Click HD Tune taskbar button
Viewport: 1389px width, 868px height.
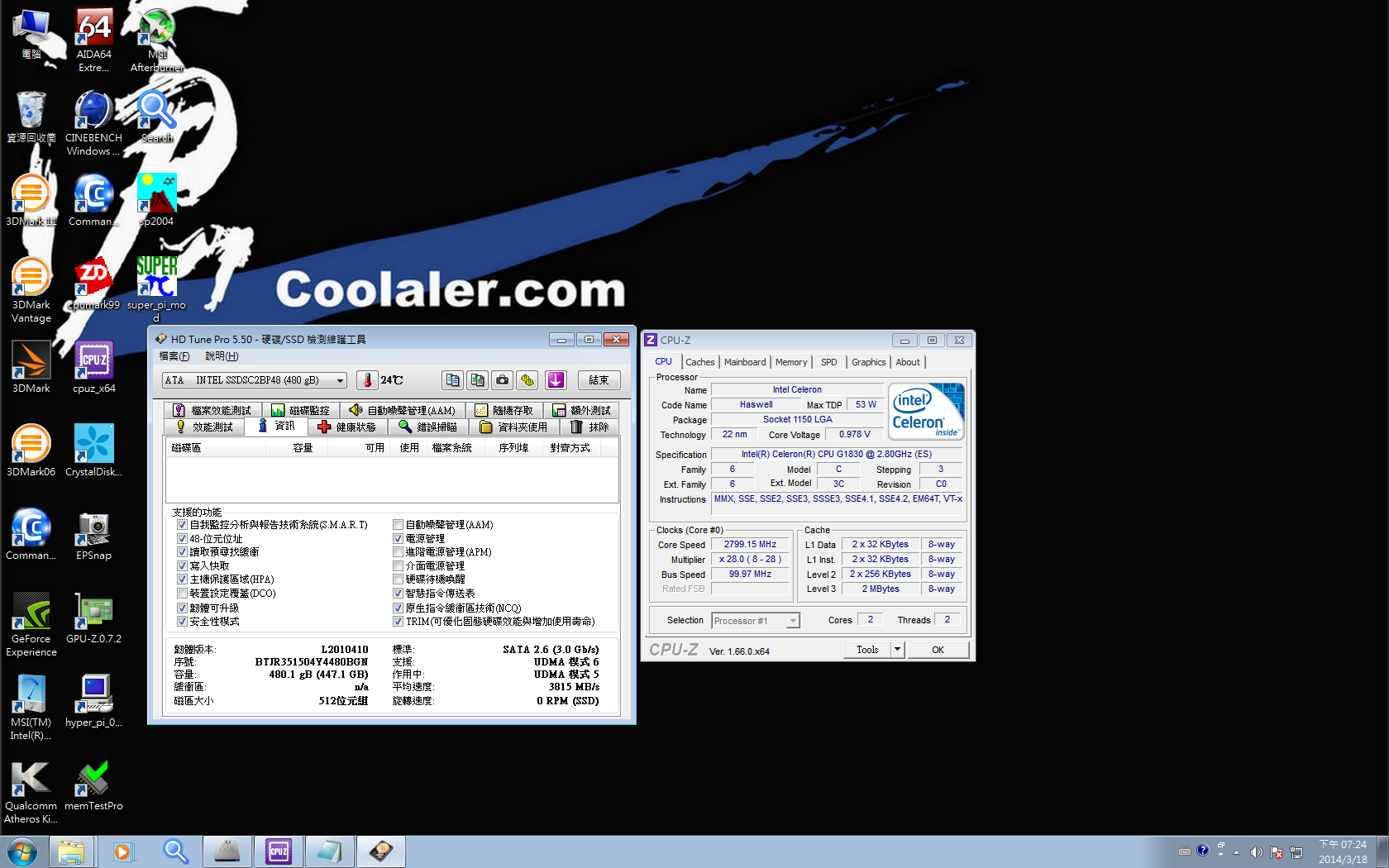click(x=380, y=851)
